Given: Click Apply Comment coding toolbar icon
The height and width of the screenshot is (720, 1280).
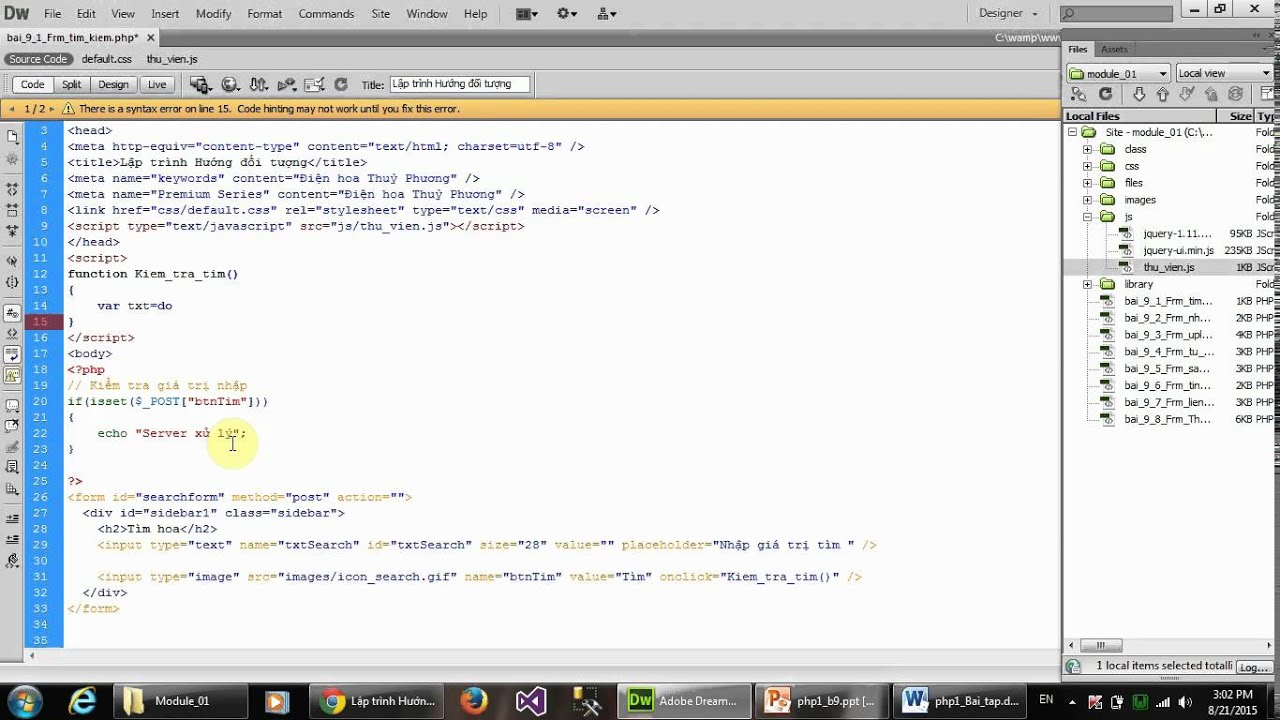Looking at the screenshot, I should pos(12,405).
